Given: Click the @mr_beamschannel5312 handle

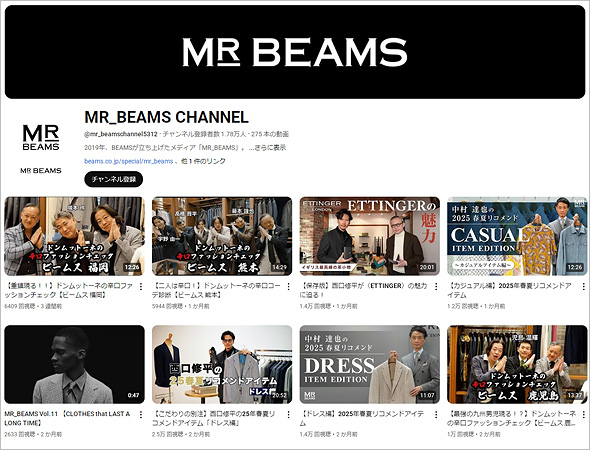Looking at the screenshot, I should (121, 134).
